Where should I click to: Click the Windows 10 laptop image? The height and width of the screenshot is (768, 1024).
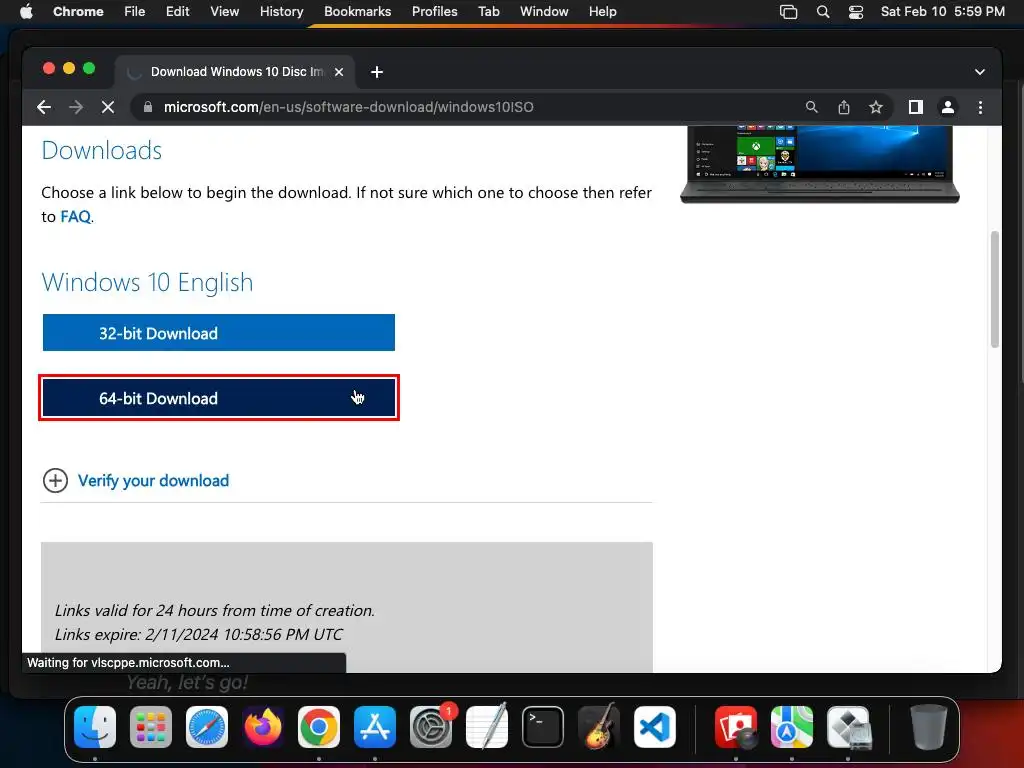[820, 165]
